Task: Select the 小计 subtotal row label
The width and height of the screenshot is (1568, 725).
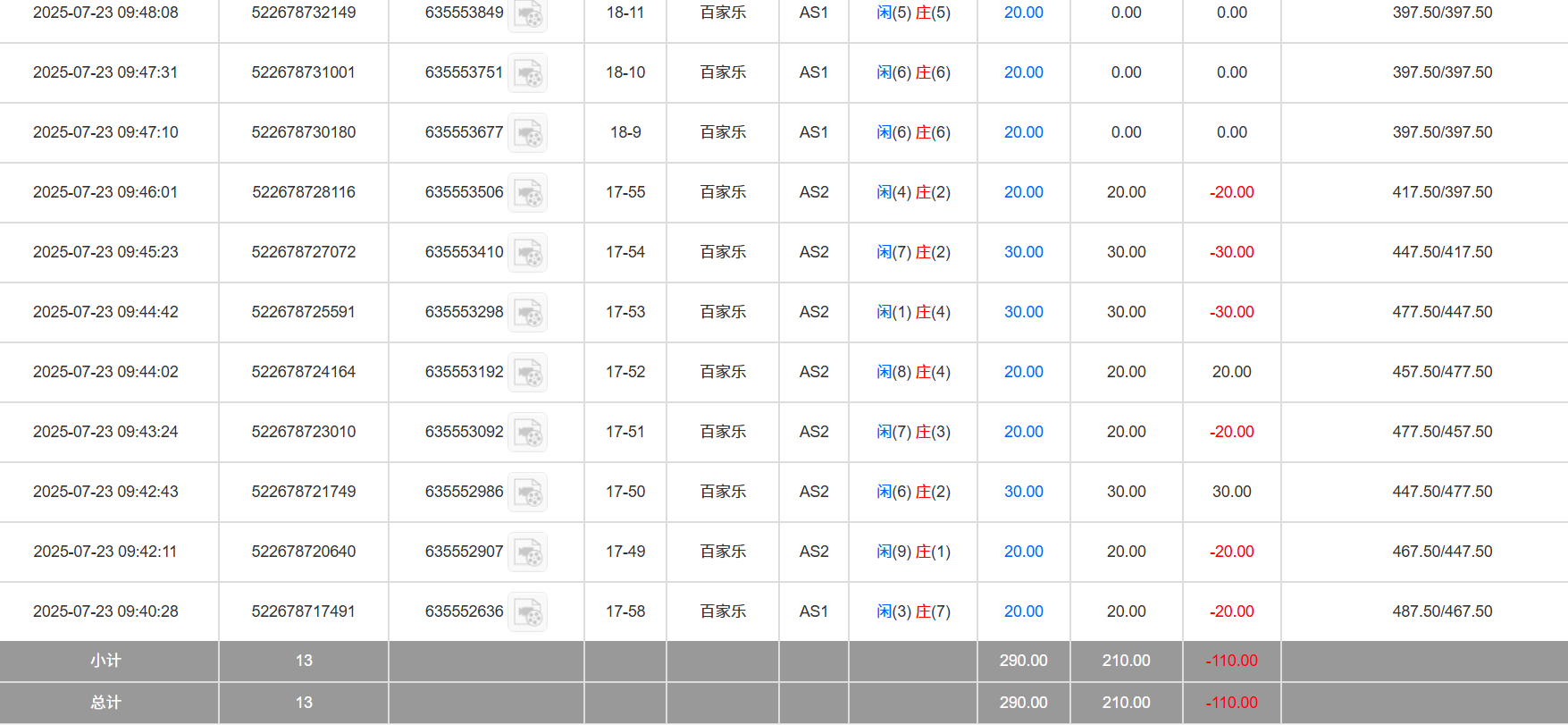Action: click(105, 661)
